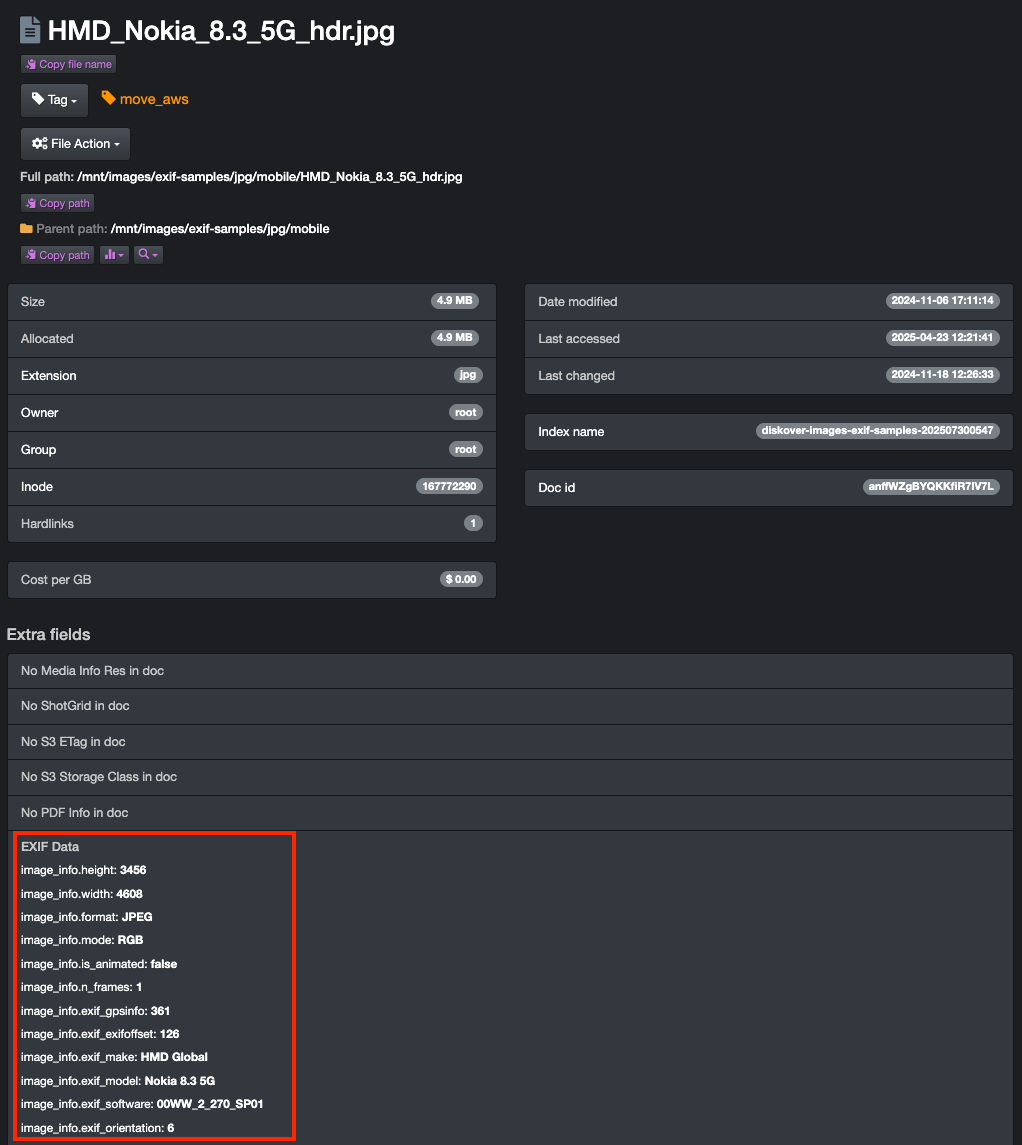Open the bar chart analytics dropdown

[115, 255]
